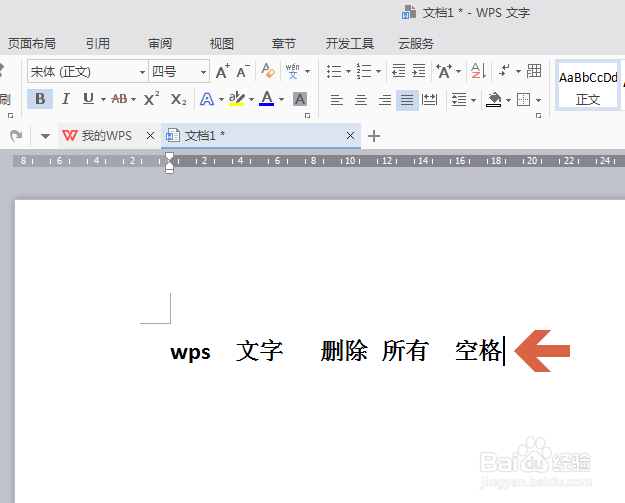The image size is (625, 503).
Task: Insert numbered list icon
Action: [364, 71]
